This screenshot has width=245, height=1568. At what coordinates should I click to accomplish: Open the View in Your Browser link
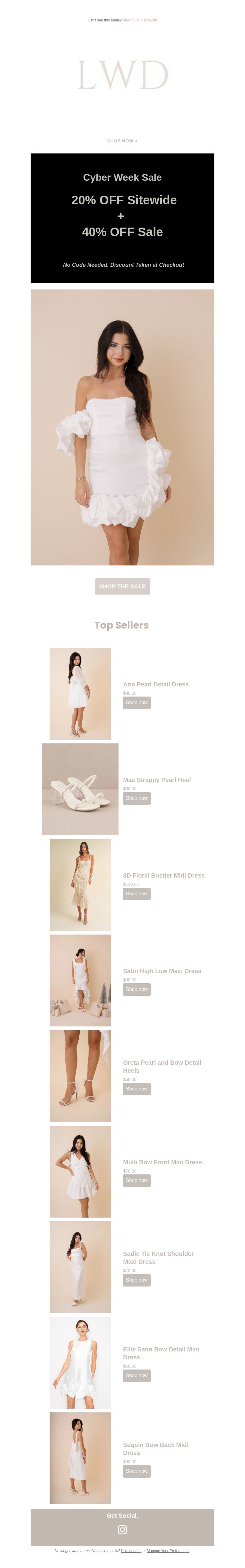[140, 20]
